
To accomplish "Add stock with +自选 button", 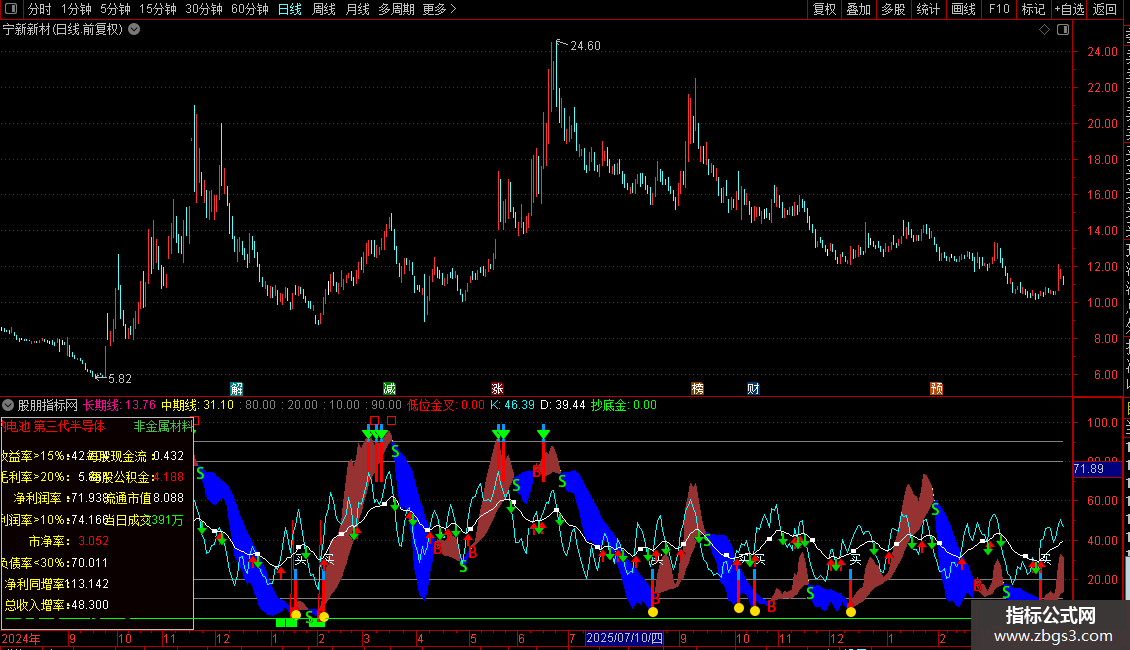I will point(1069,9).
